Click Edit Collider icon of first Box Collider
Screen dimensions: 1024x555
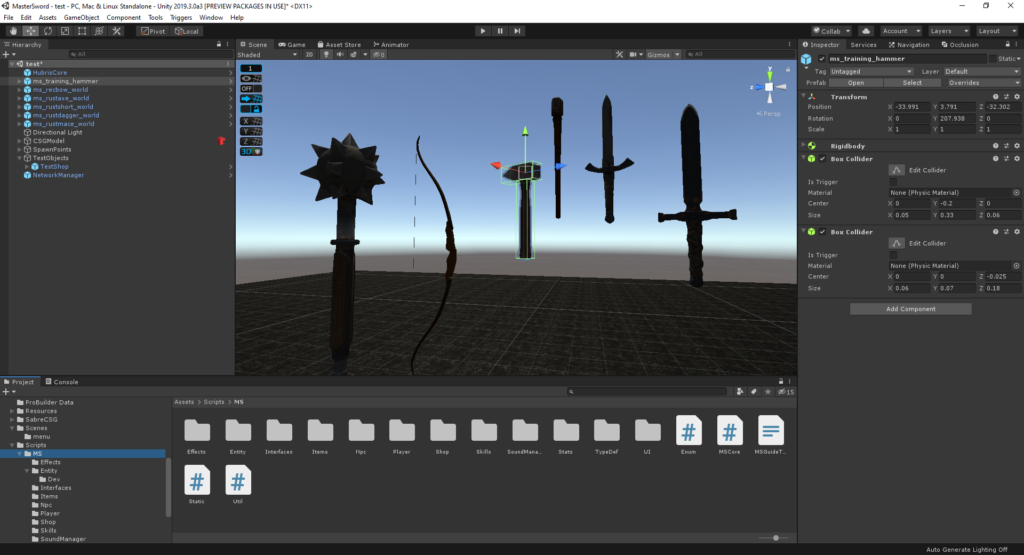click(897, 170)
